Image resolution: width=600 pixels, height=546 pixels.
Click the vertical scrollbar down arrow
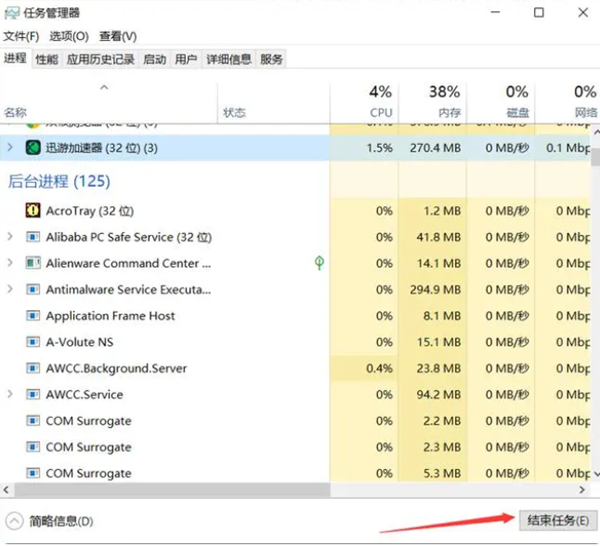click(x=596, y=474)
